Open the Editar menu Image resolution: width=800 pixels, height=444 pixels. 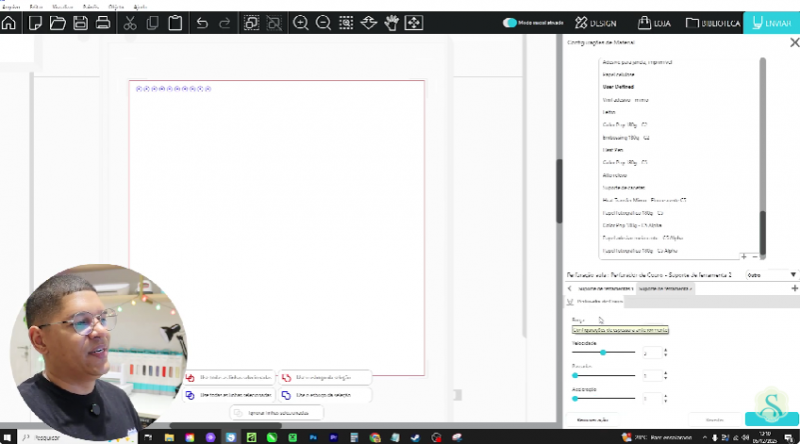point(36,7)
